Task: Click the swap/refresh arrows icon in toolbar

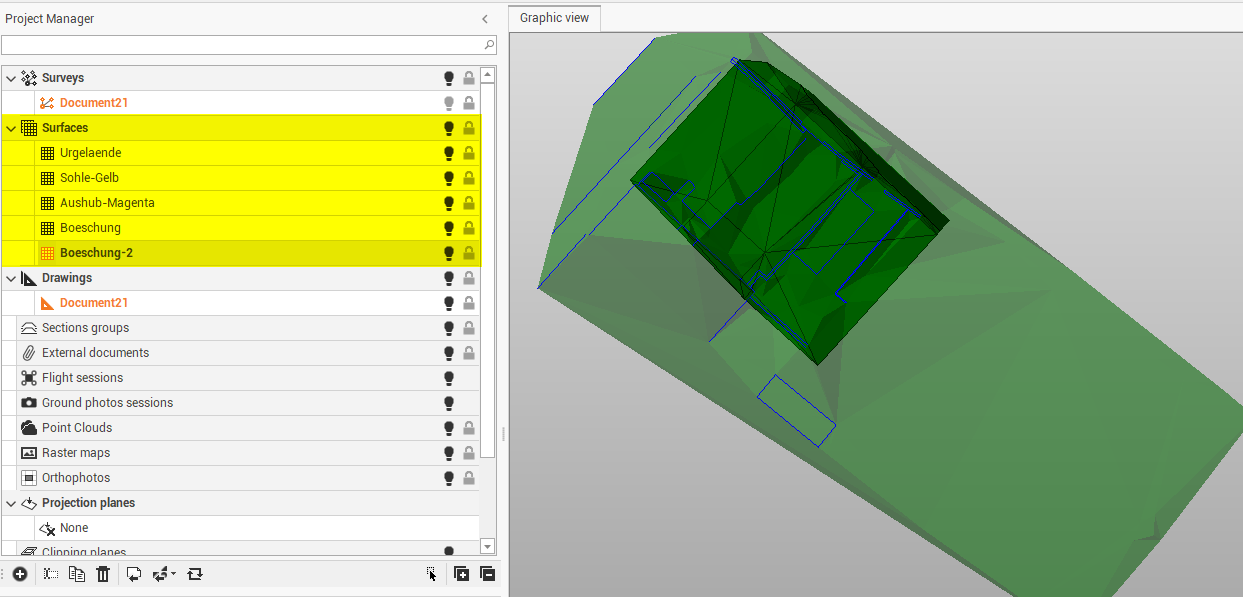Action: (195, 574)
